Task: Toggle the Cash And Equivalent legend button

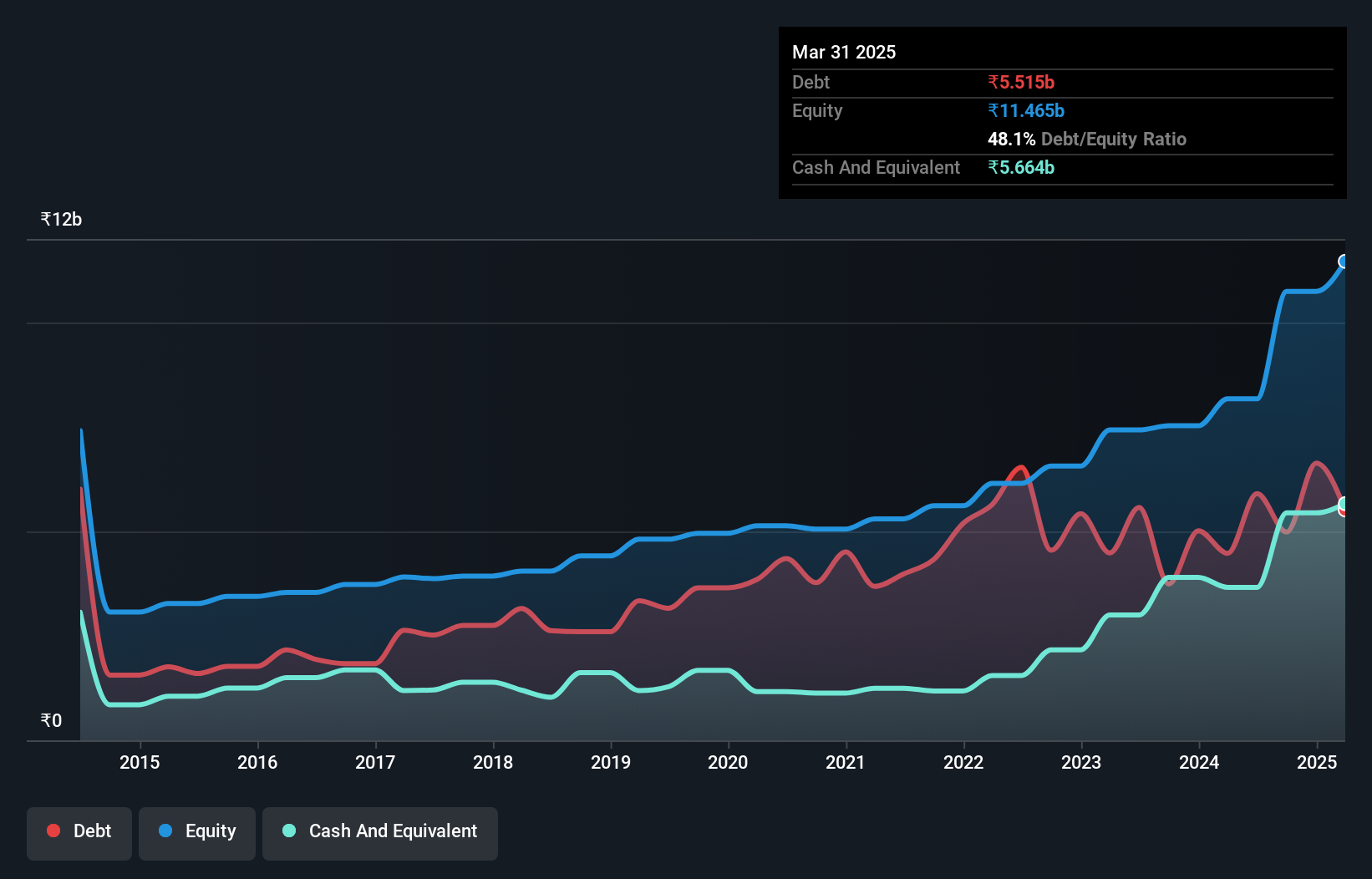Action: pos(380,833)
